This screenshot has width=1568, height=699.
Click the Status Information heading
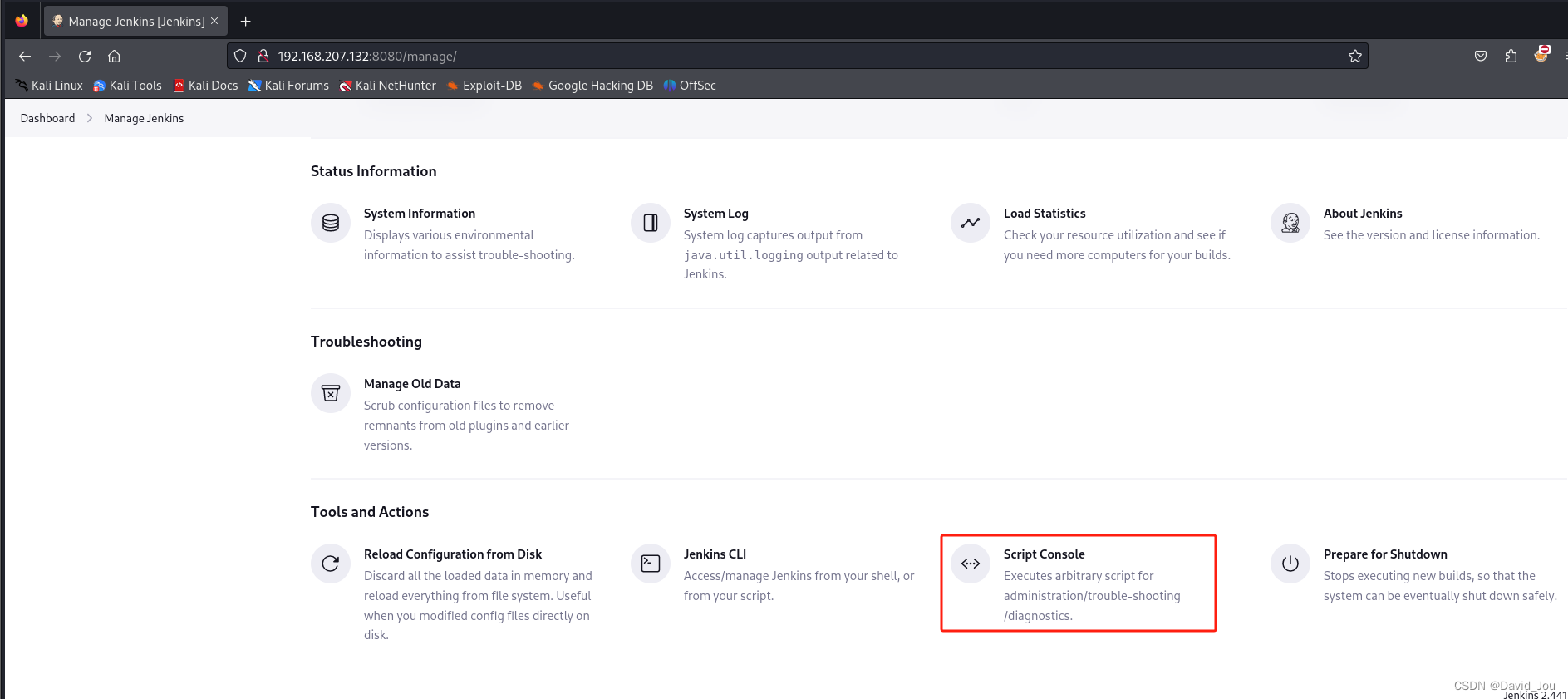click(373, 171)
